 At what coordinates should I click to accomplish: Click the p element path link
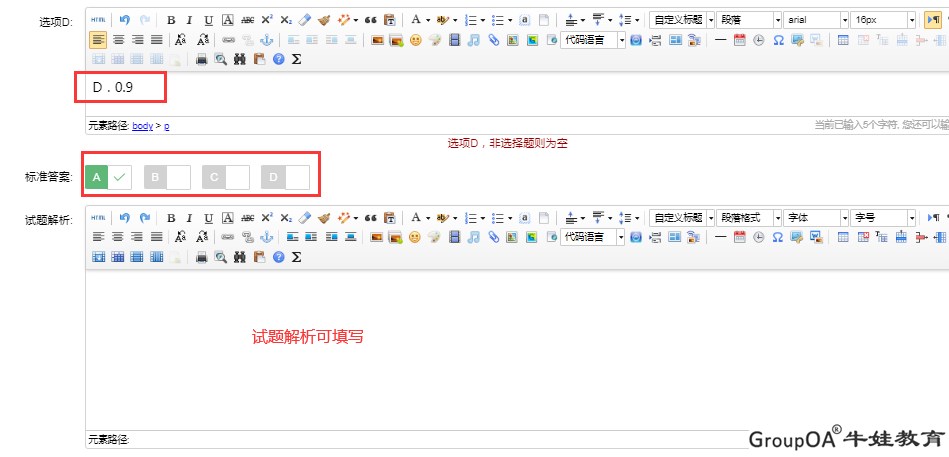click(167, 126)
